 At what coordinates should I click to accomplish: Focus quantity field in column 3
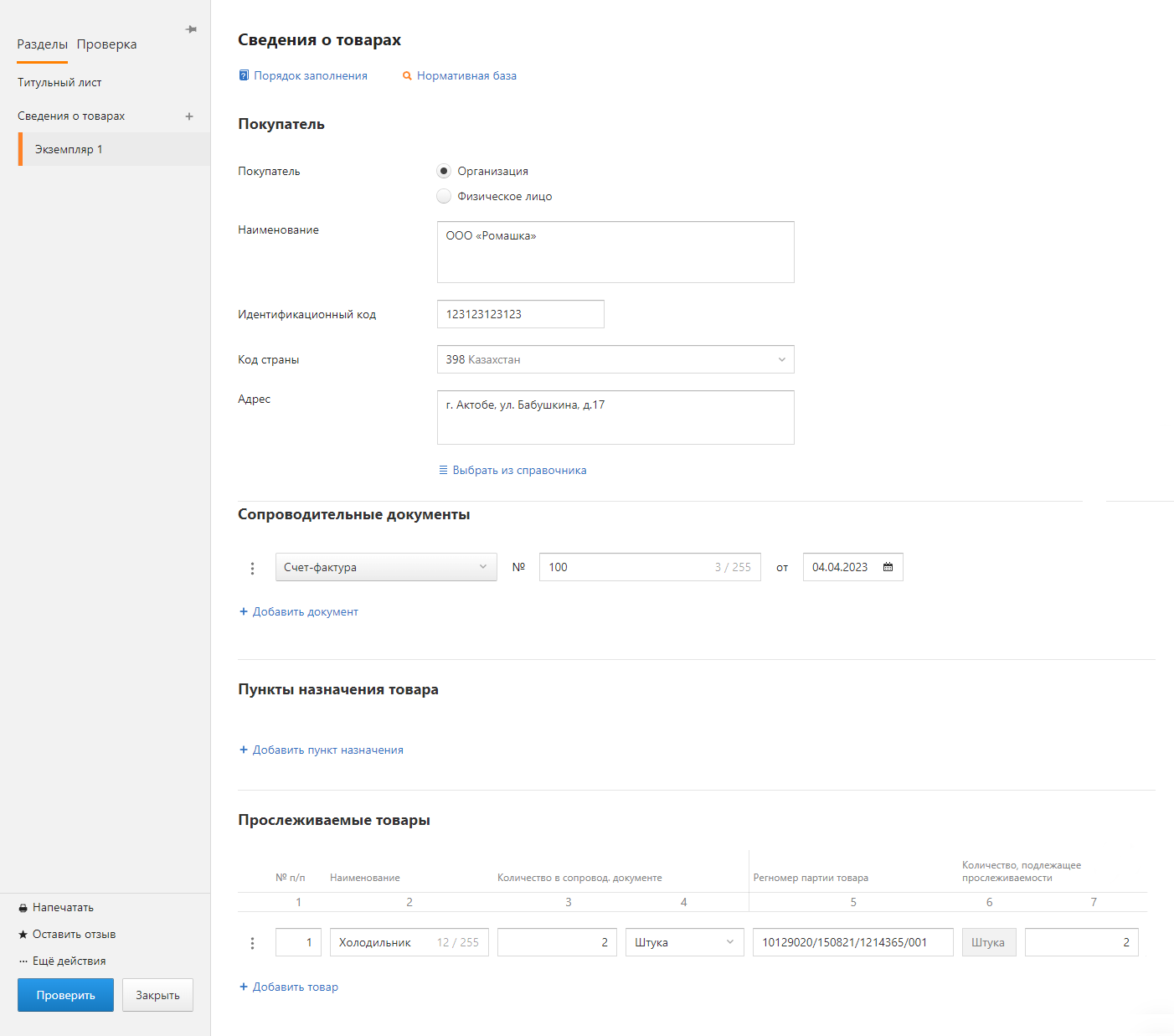tap(557, 942)
